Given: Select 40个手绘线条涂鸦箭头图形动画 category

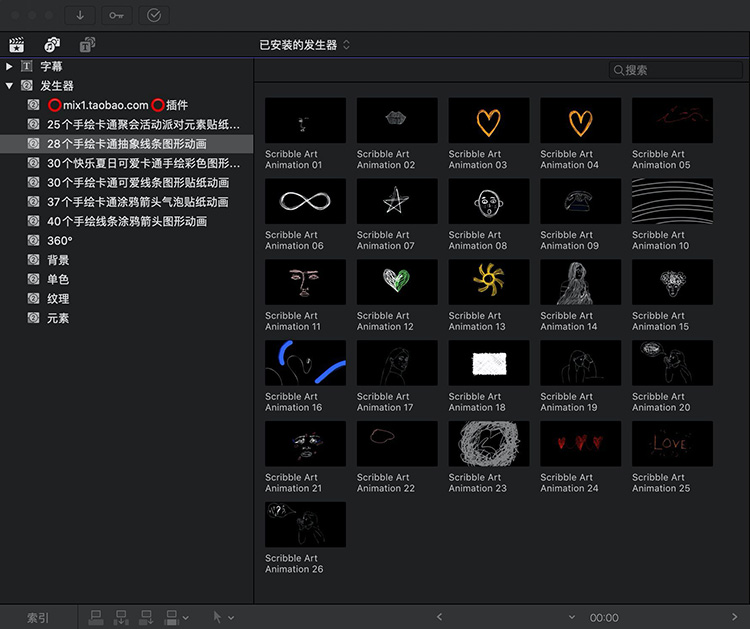Looking at the screenshot, I should [x=126, y=221].
